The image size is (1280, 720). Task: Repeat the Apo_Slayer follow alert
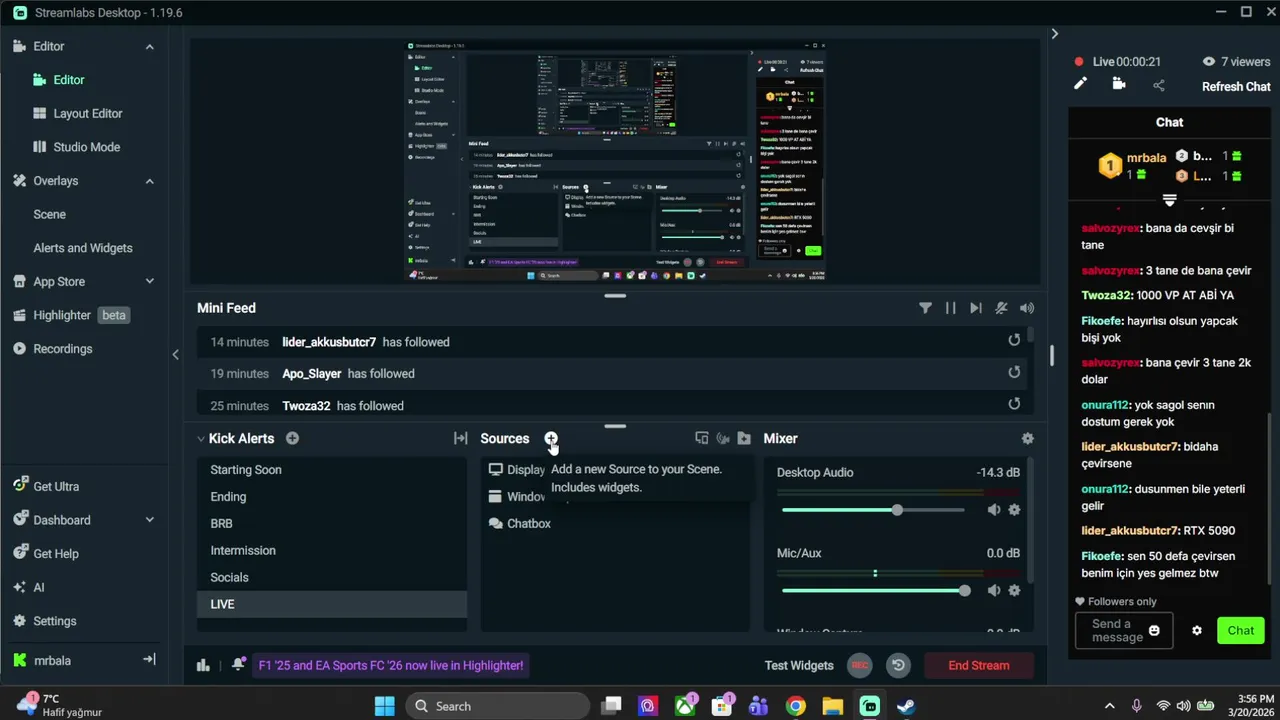click(x=1014, y=372)
